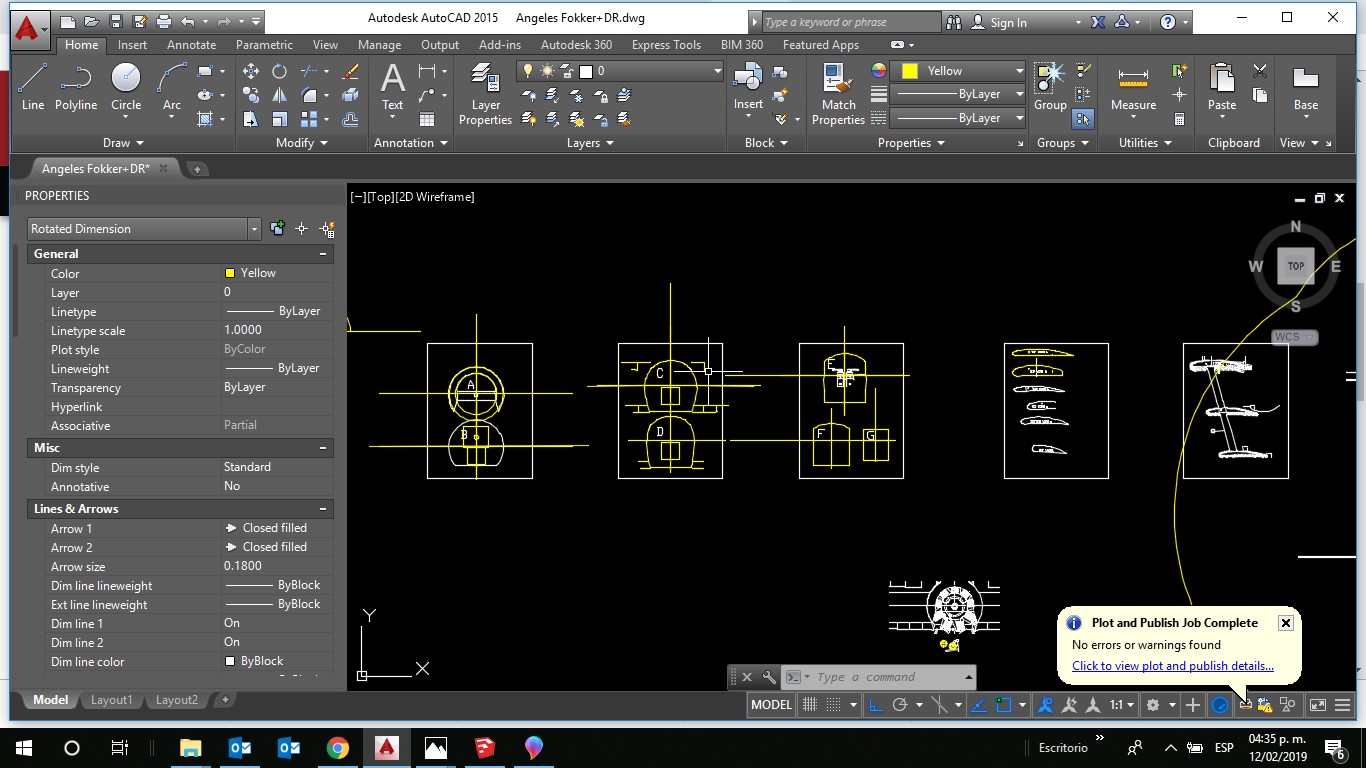
Task: Click the Insert block icon
Action: 748,86
